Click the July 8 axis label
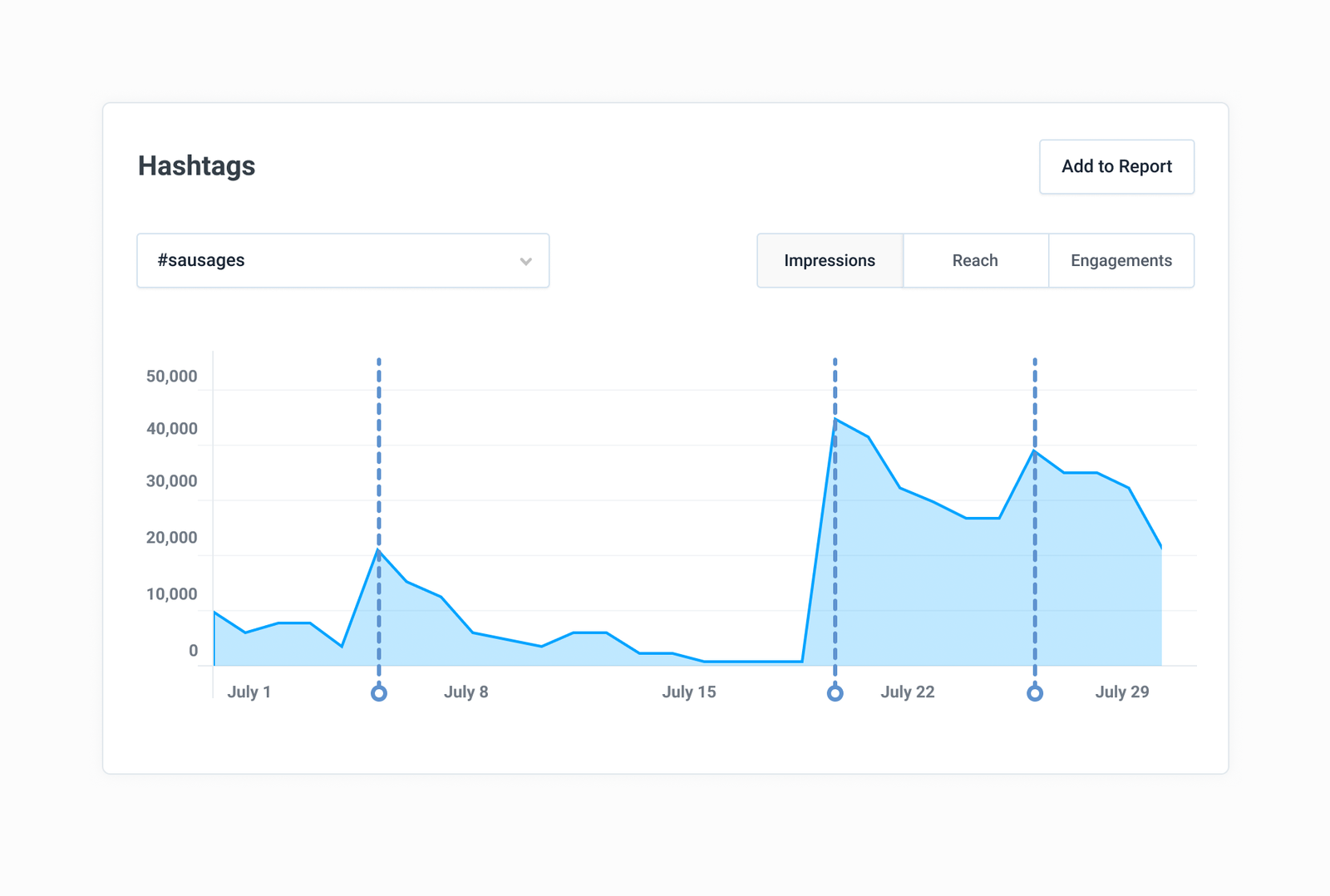Image resolution: width=1330 pixels, height=896 pixels. click(465, 692)
